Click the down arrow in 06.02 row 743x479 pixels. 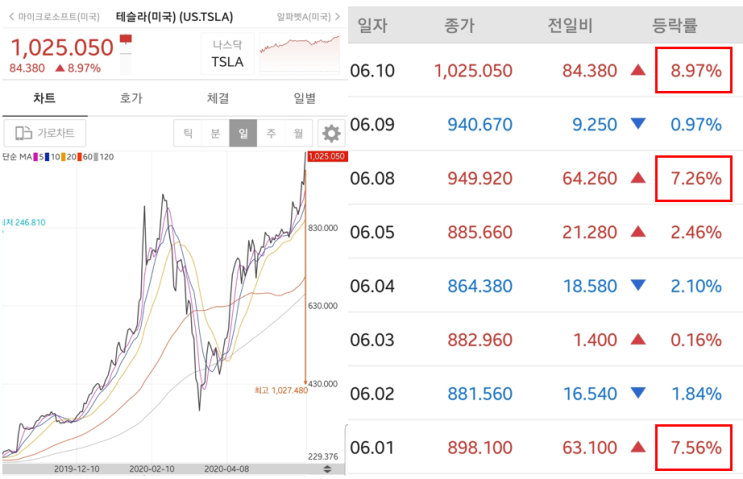point(638,393)
